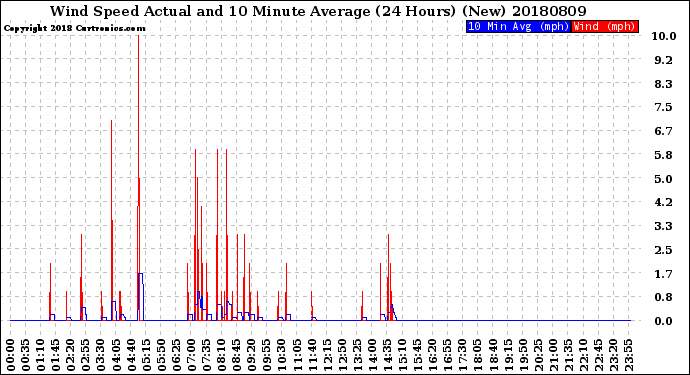Click the 04:05 time axis label

coord(116,355)
